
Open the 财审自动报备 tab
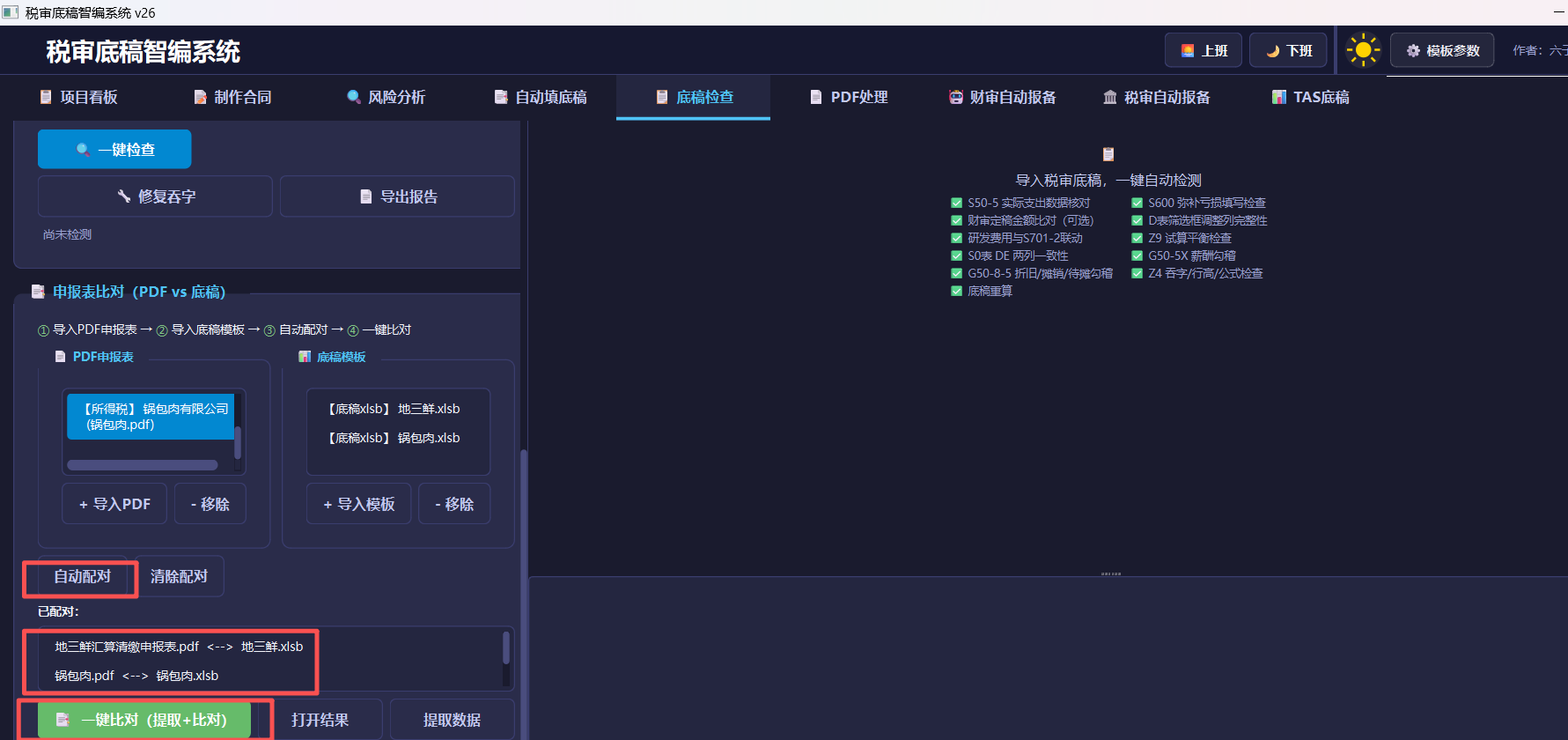[x=1003, y=97]
